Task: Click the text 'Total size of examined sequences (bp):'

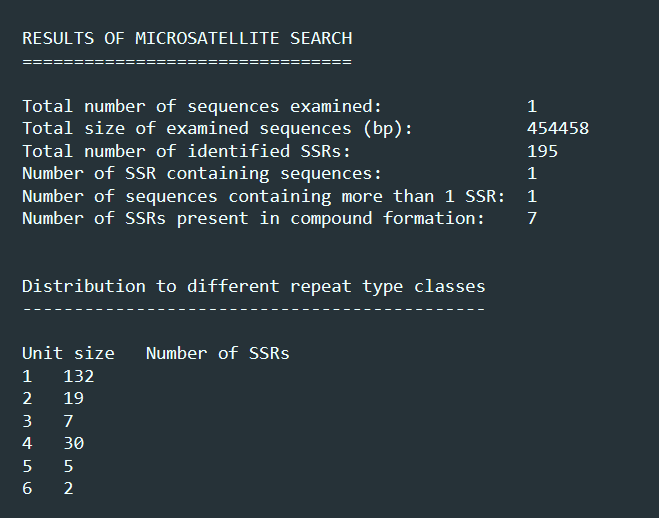Action: click(x=217, y=129)
